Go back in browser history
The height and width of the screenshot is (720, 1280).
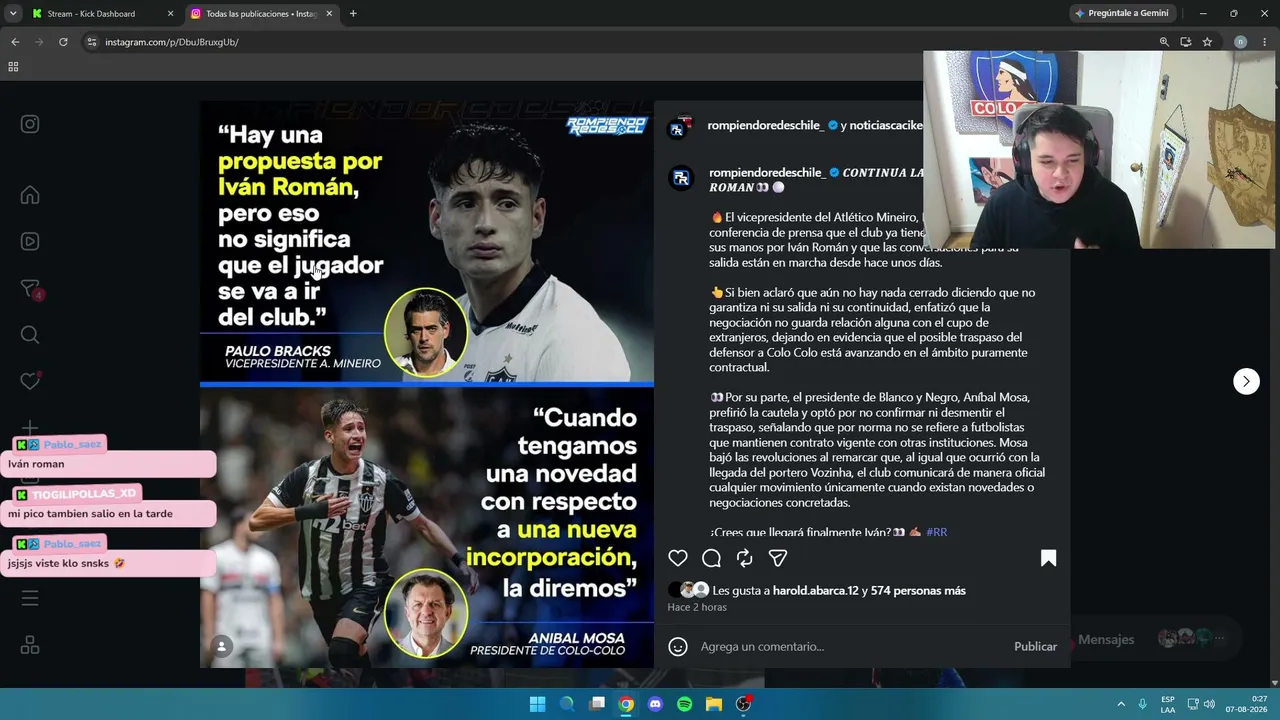[x=15, y=42]
